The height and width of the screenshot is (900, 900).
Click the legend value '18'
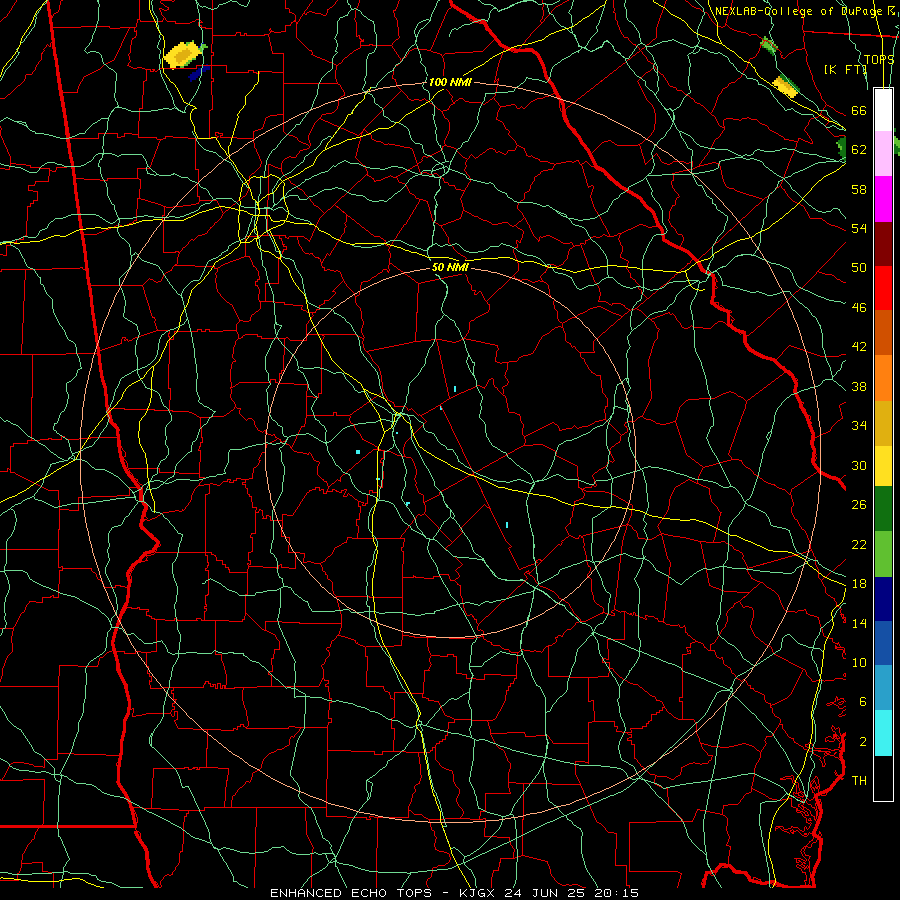859,584
